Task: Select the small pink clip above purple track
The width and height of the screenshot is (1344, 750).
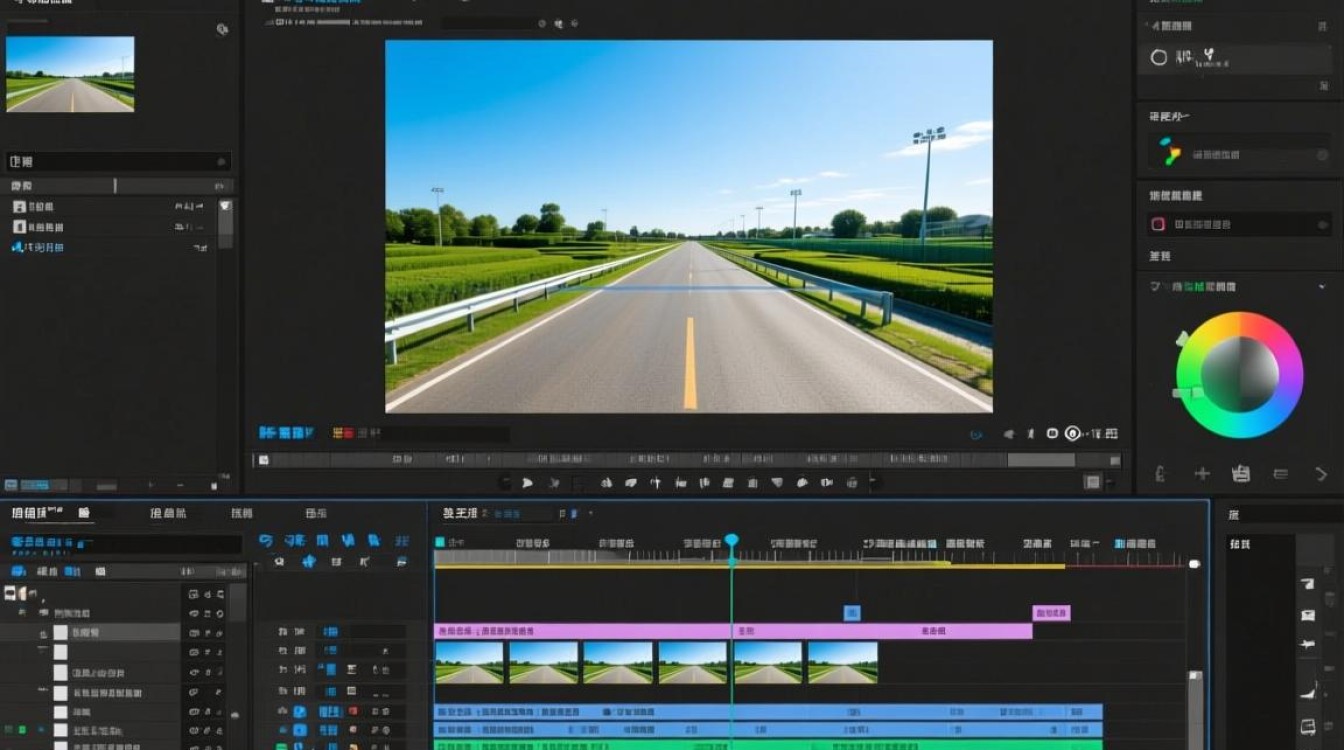Action: [1051, 613]
